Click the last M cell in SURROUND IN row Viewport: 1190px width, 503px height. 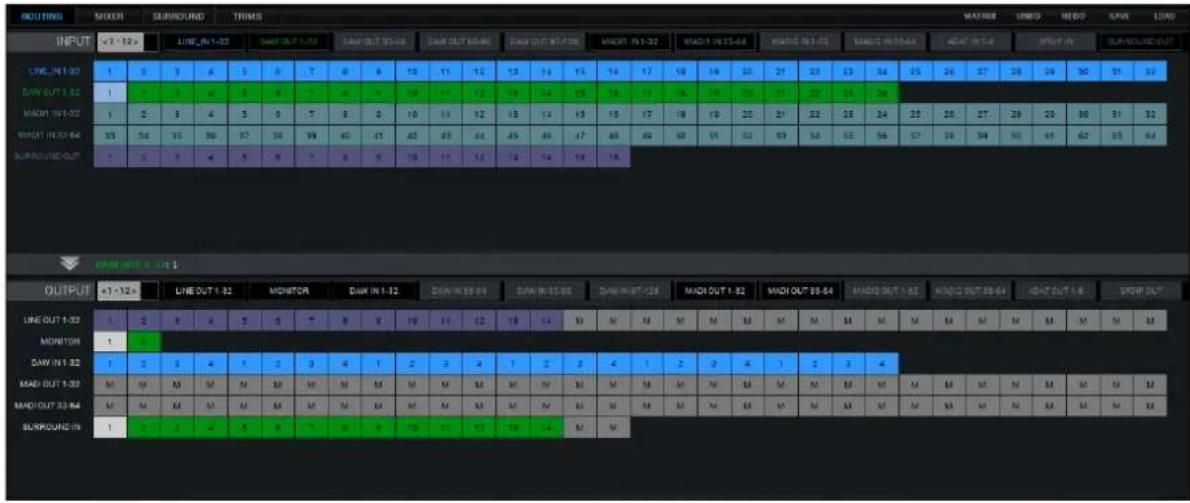(x=613, y=429)
